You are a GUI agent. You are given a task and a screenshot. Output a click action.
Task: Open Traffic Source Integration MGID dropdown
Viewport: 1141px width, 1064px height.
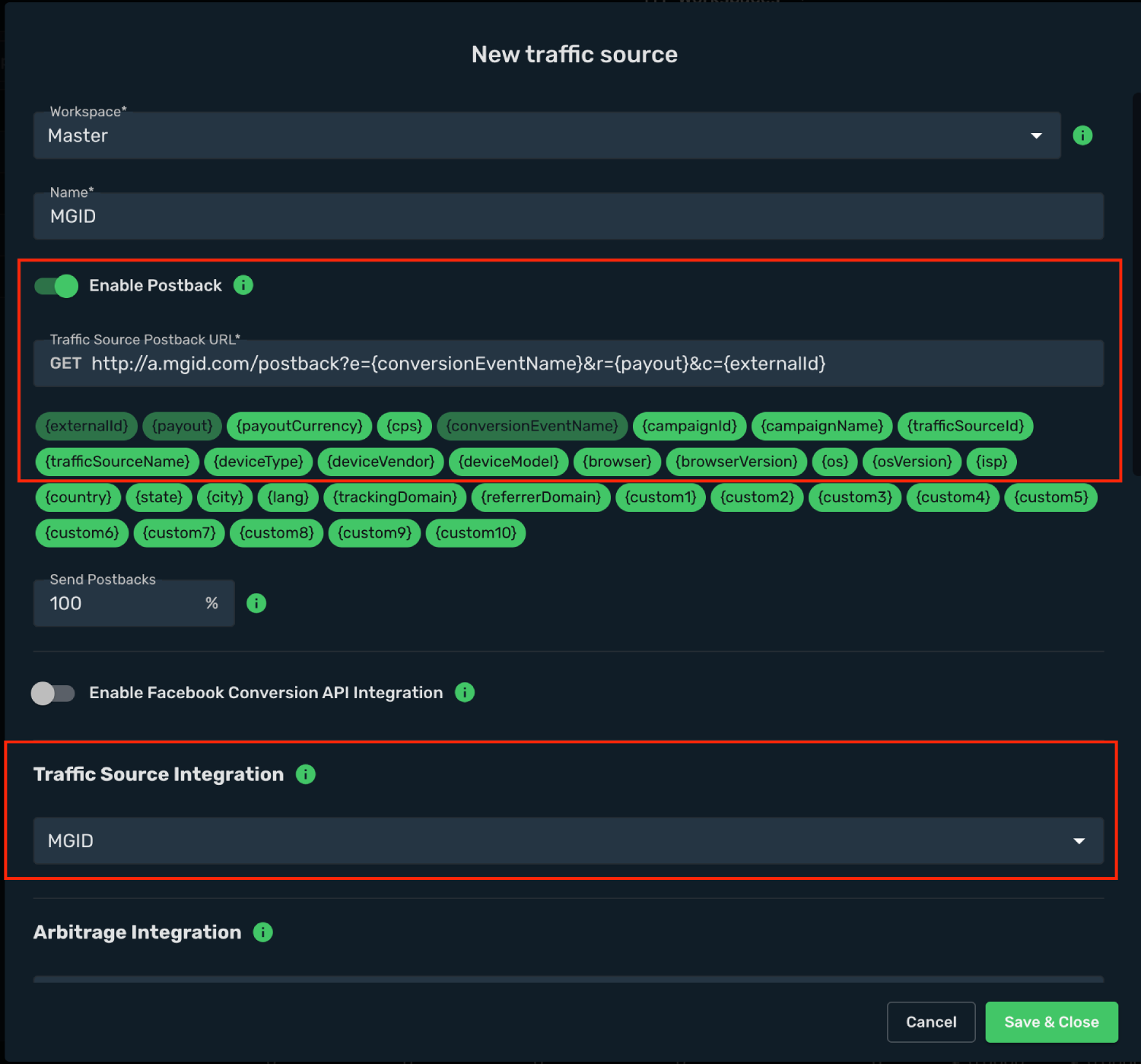point(568,840)
